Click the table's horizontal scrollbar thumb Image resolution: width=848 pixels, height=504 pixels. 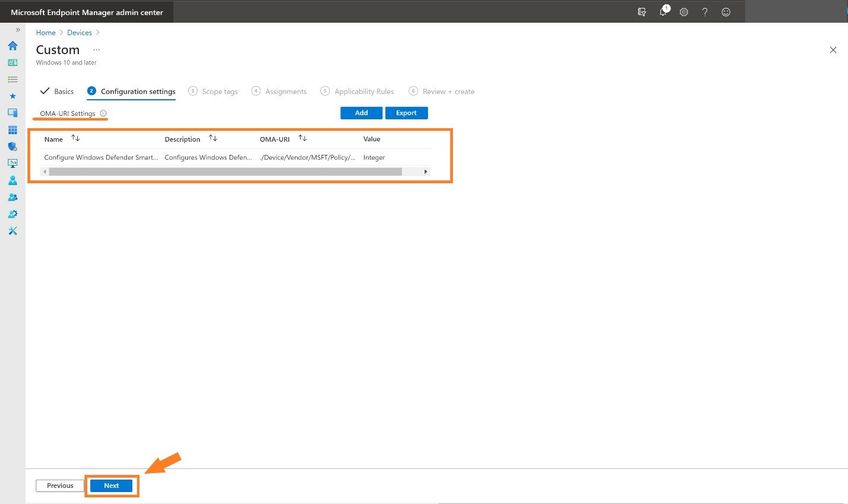click(x=225, y=171)
